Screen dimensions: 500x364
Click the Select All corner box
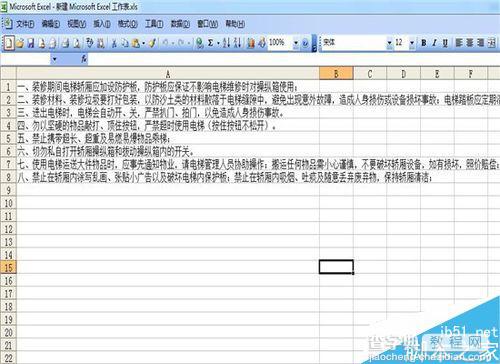click(x=8, y=73)
